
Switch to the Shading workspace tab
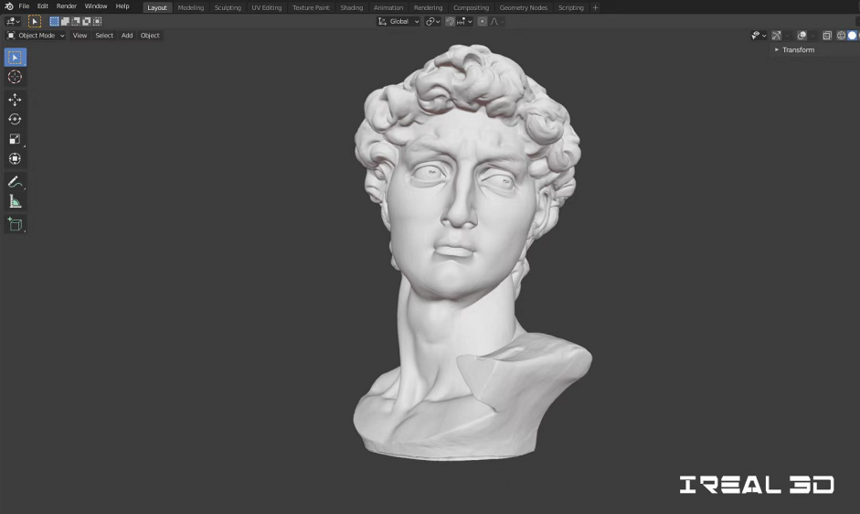click(352, 8)
